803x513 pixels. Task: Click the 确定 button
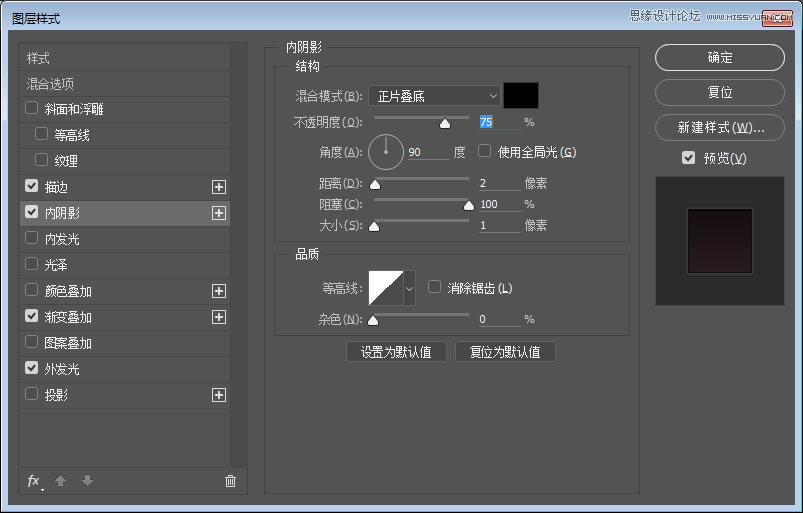720,57
